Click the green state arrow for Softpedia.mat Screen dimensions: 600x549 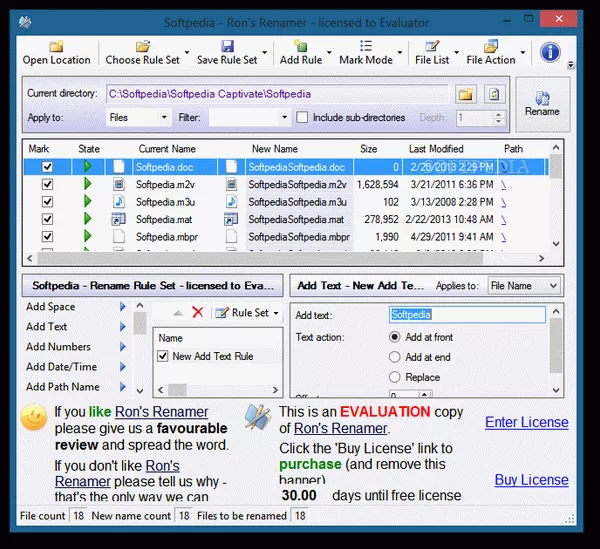tap(88, 219)
